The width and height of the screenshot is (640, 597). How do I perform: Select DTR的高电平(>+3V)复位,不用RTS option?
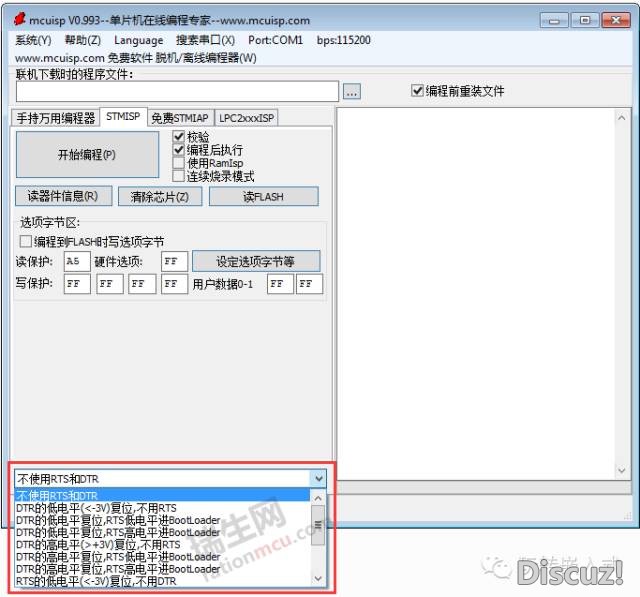[162, 545]
